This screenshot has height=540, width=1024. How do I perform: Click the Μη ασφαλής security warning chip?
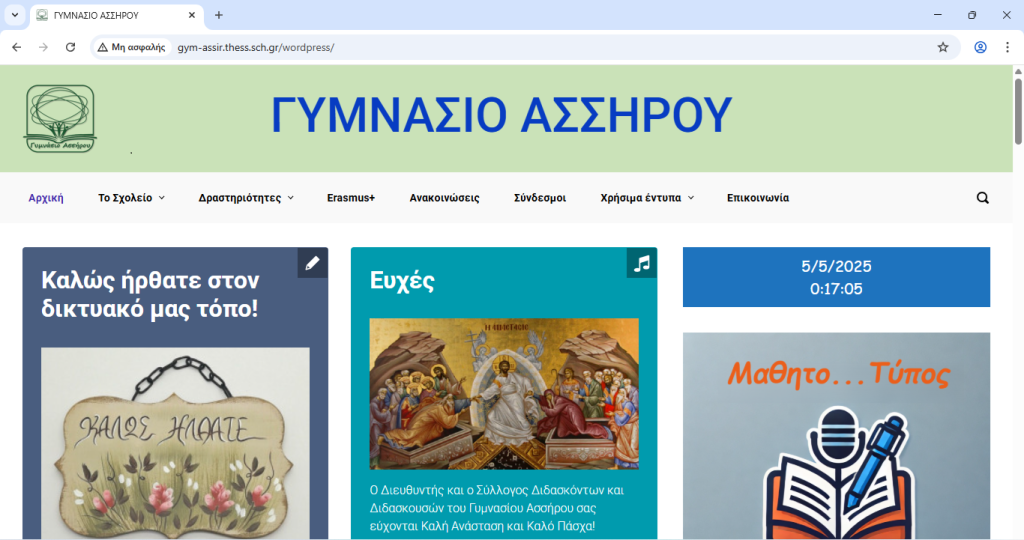pos(132,47)
